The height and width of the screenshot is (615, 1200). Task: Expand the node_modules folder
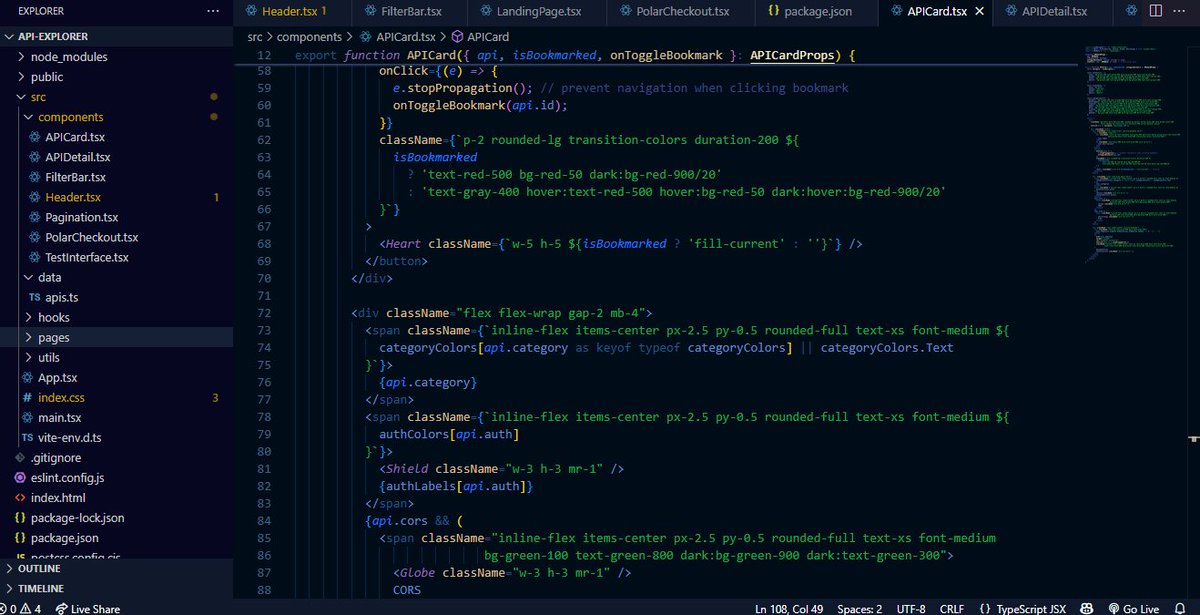[x=68, y=57]
